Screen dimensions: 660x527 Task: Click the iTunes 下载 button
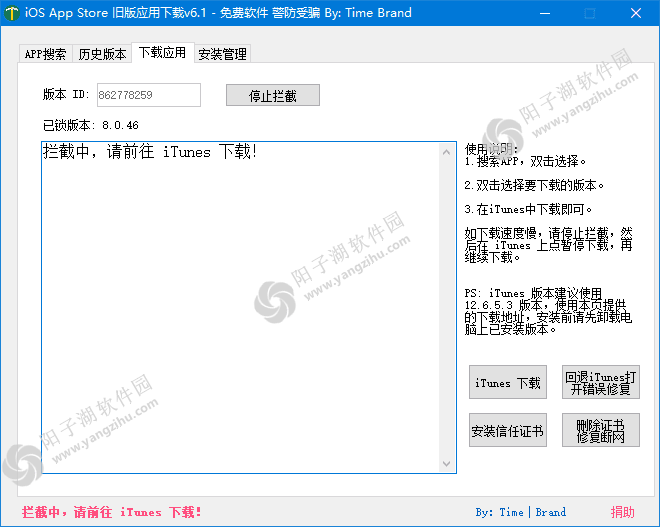508,382
